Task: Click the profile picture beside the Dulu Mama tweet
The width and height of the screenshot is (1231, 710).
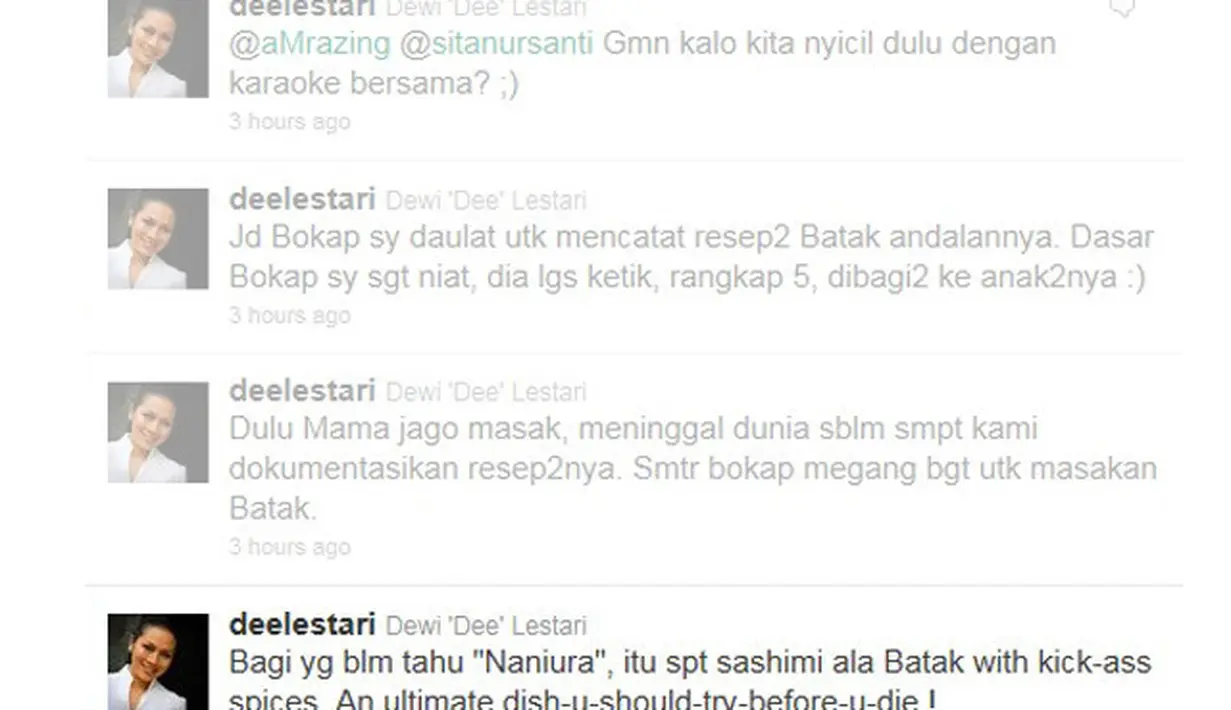Action: pyautogui.click(x=158, y=433)
